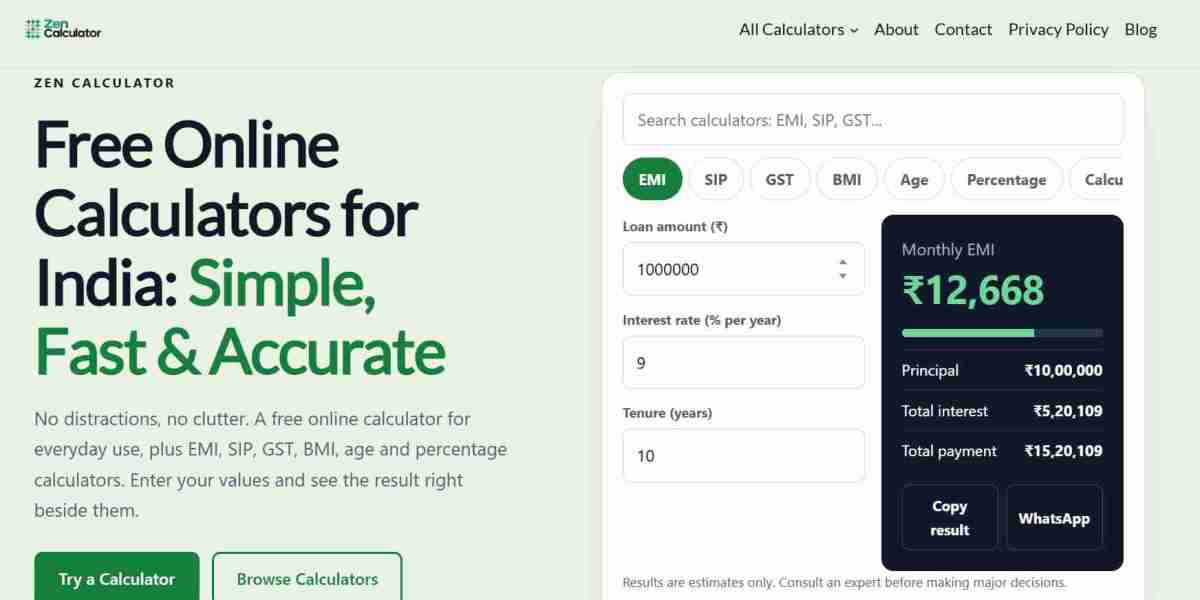Image resolution: width=1200 pixels, height=600 pixels.
Task: Choose the Percentage calculator tab
Action: tap(1006, 179)
